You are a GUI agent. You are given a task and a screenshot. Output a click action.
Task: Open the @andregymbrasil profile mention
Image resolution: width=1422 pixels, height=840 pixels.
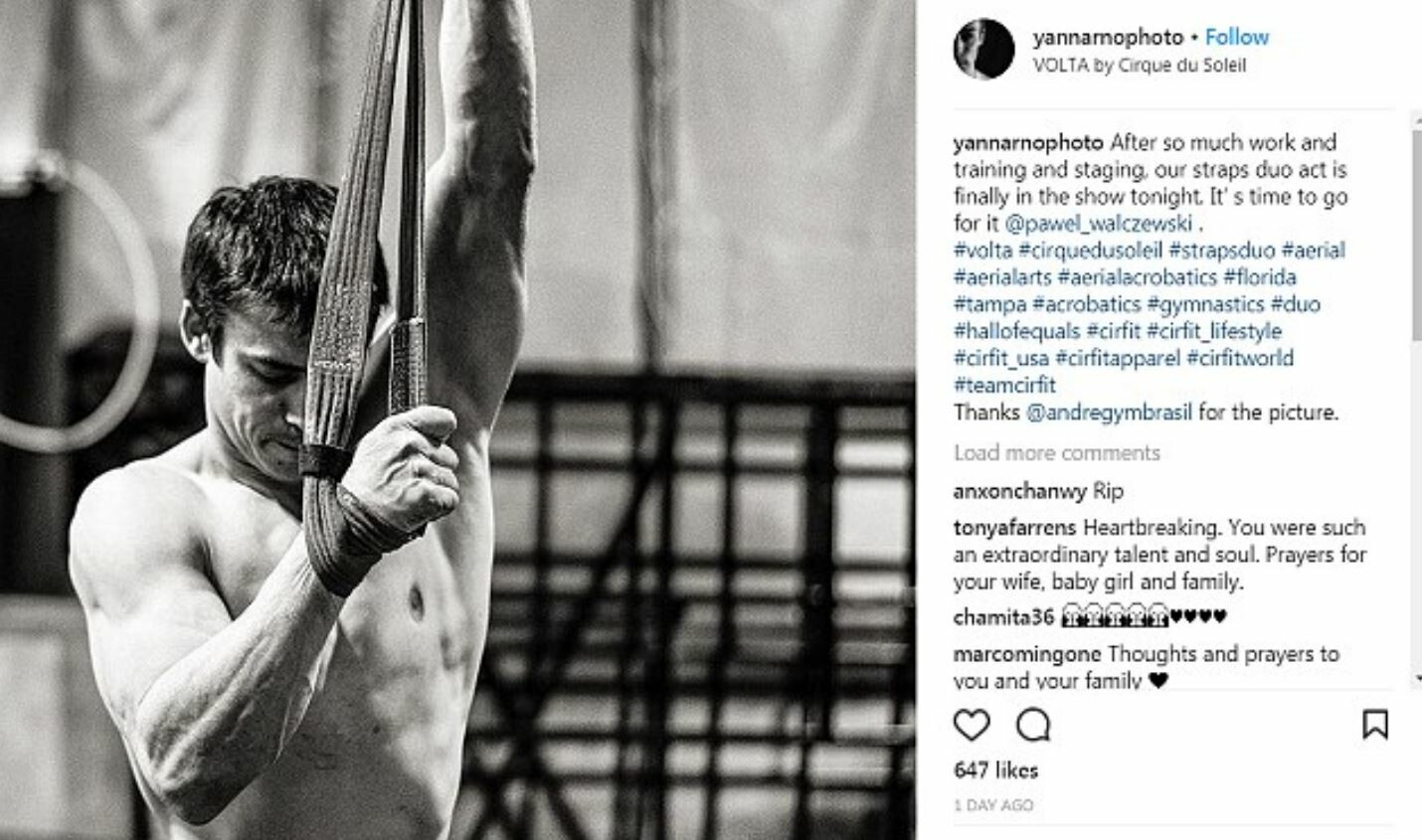pyautogui.click(x=1109, y=412)
